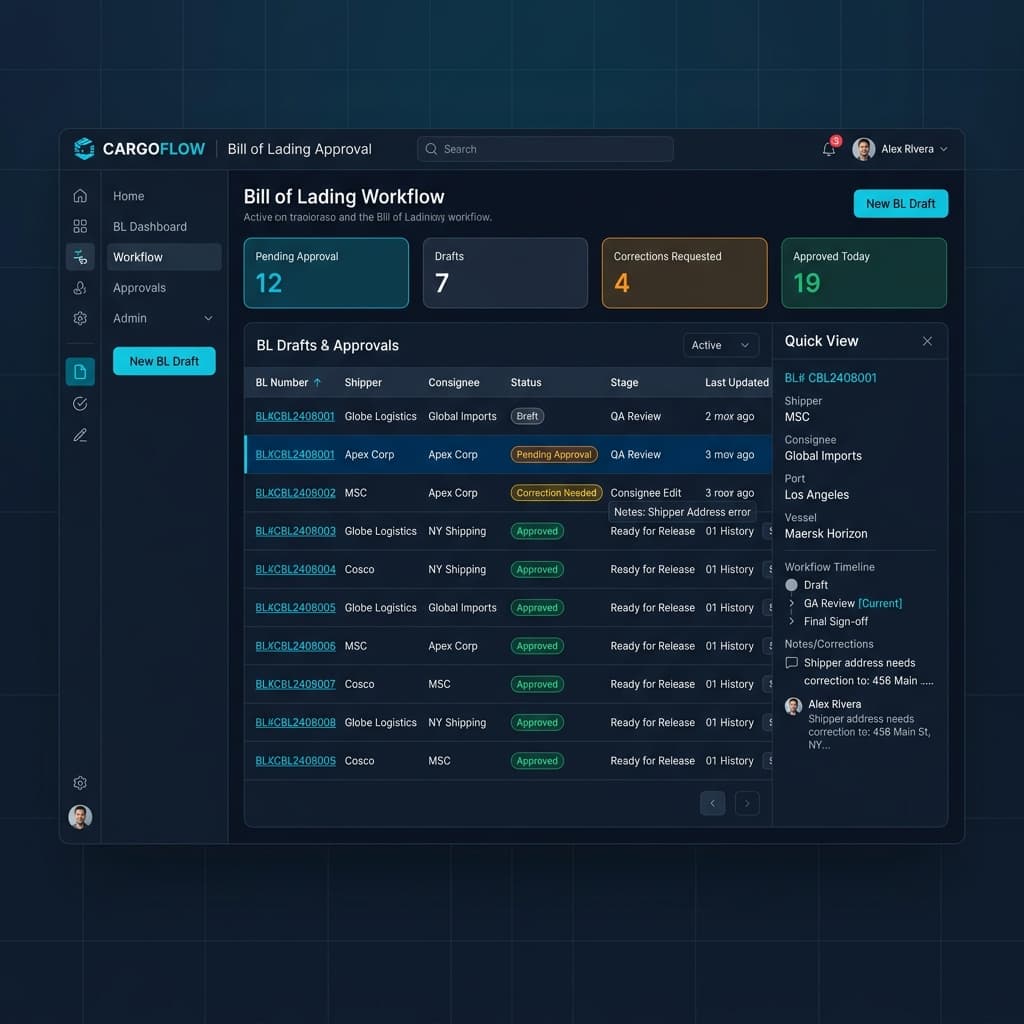This screenshot has width=1024, height=1024.
Task: Click the Notes: Shipper Address error tooltip
Action: click(x=682, y=512)
